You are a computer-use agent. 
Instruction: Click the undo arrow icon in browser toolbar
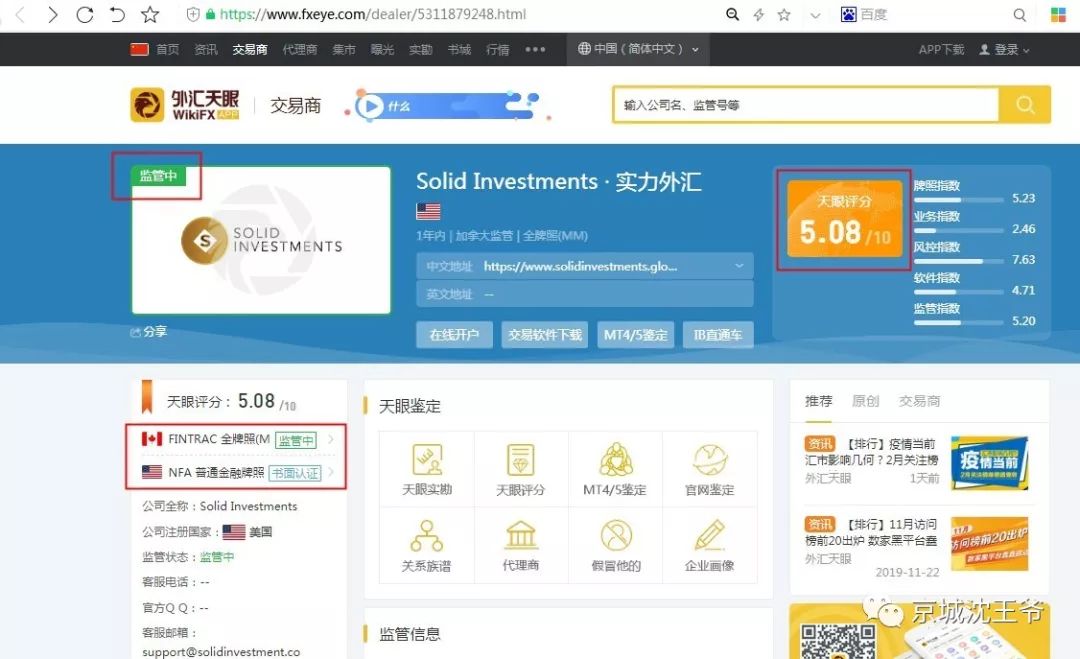click(118, 14)
